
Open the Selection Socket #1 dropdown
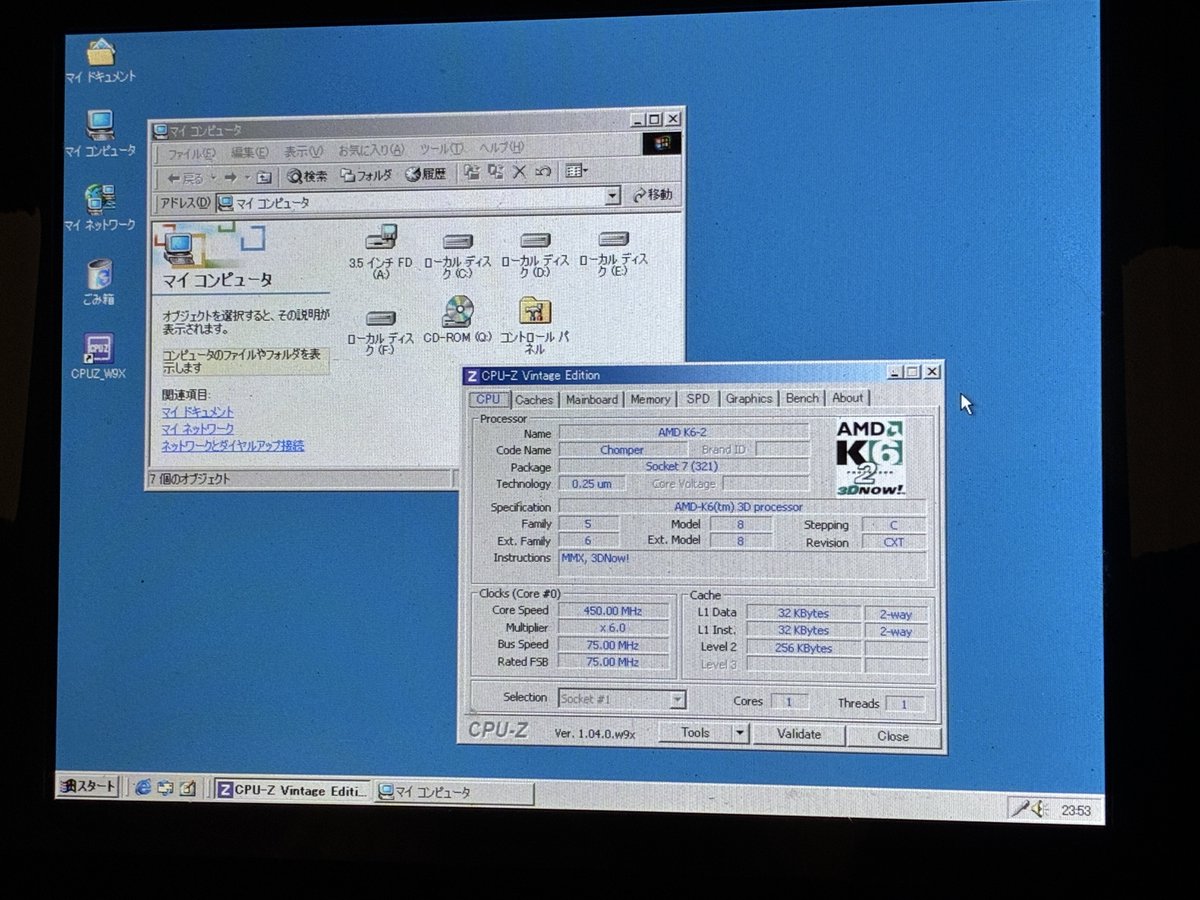(x=621, y=699)
